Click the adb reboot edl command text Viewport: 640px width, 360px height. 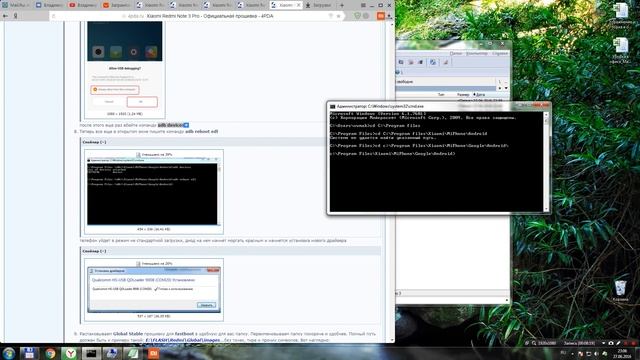(x=202, y=131)
